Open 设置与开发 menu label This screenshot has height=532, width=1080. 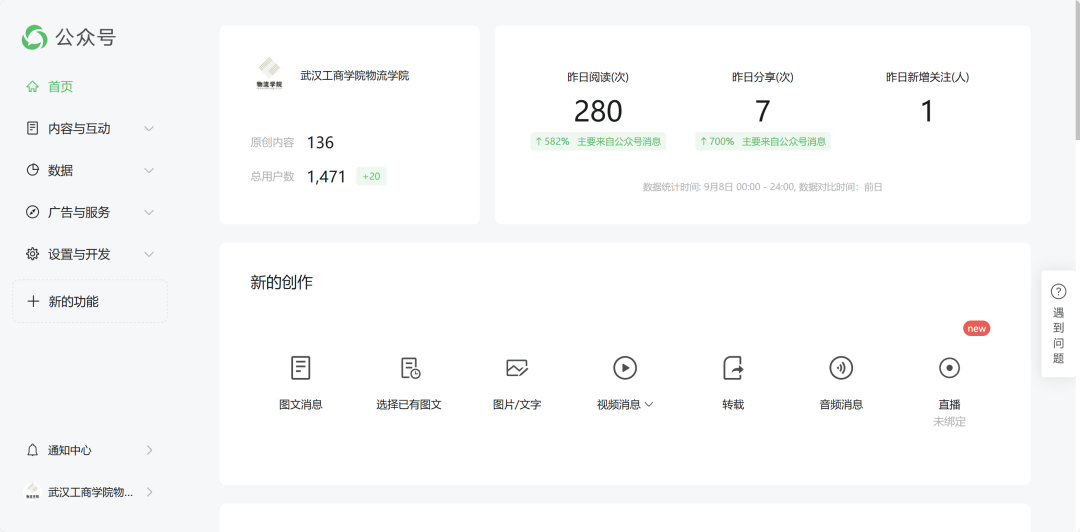(79, 254)
